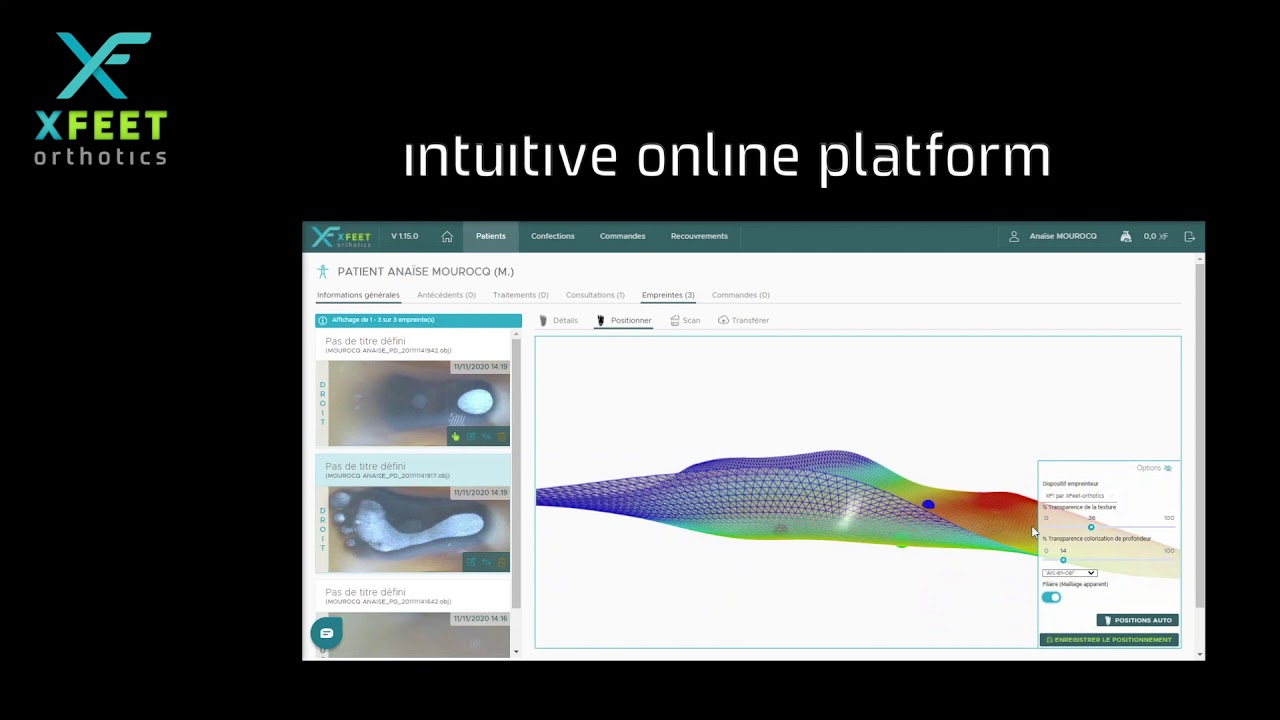Click swap icon on first footprint
Viewport: 1280px width, 720px height.
tap(487, 437)
